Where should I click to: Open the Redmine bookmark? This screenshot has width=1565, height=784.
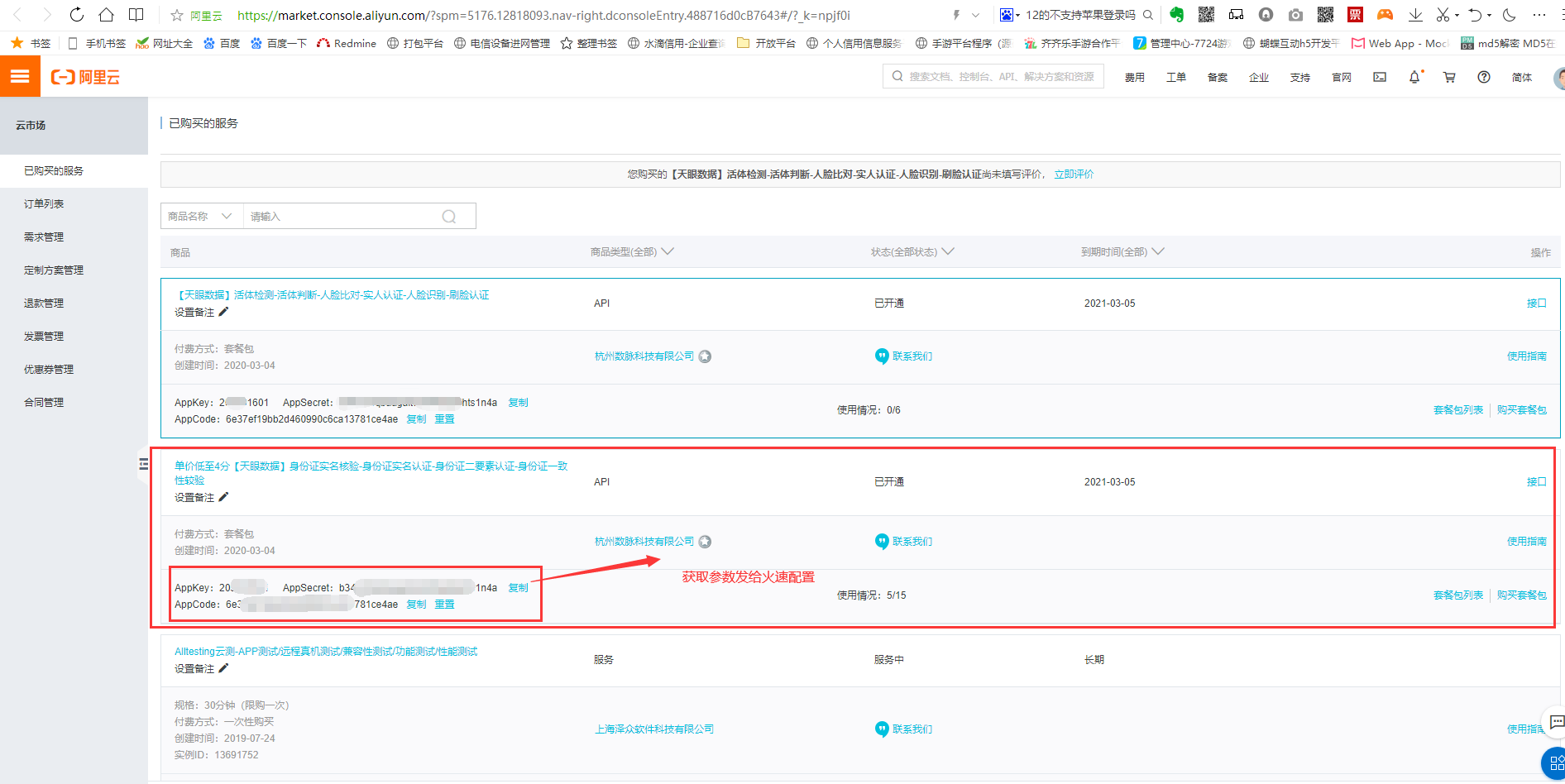tap(347, 43)
